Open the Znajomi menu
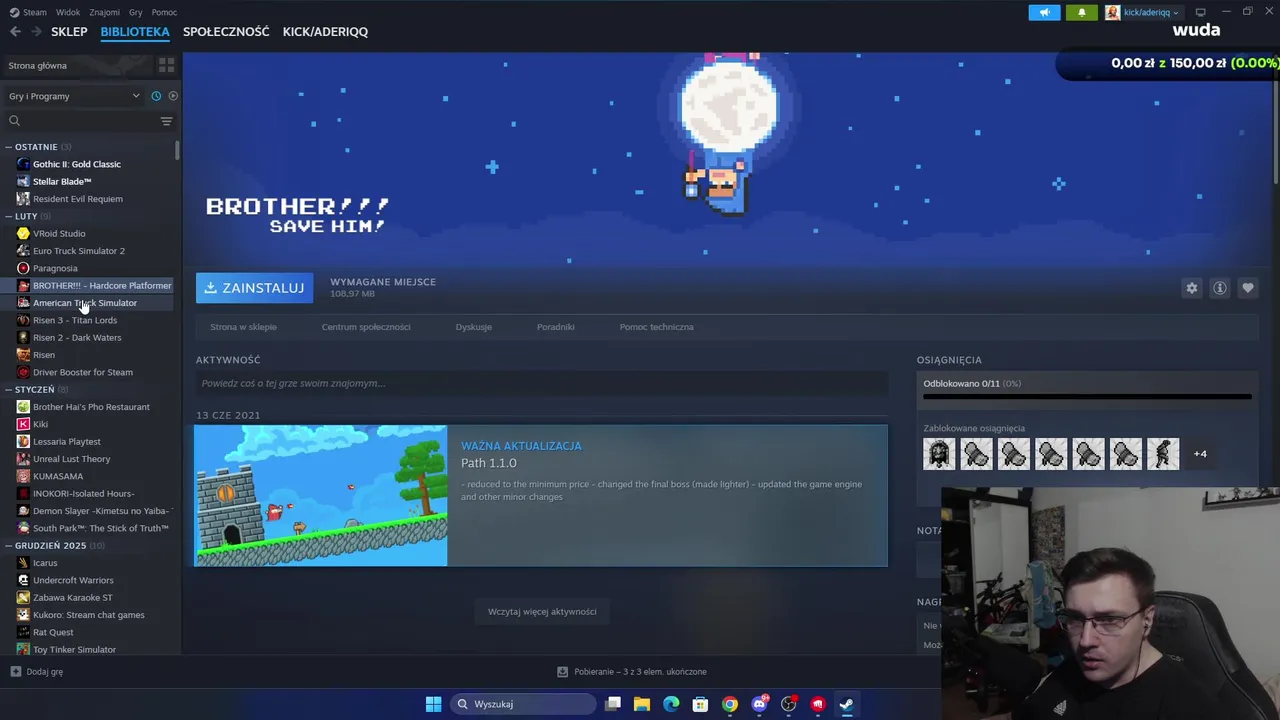Viewport: 1280px width, 720px height. coord(104,12)
